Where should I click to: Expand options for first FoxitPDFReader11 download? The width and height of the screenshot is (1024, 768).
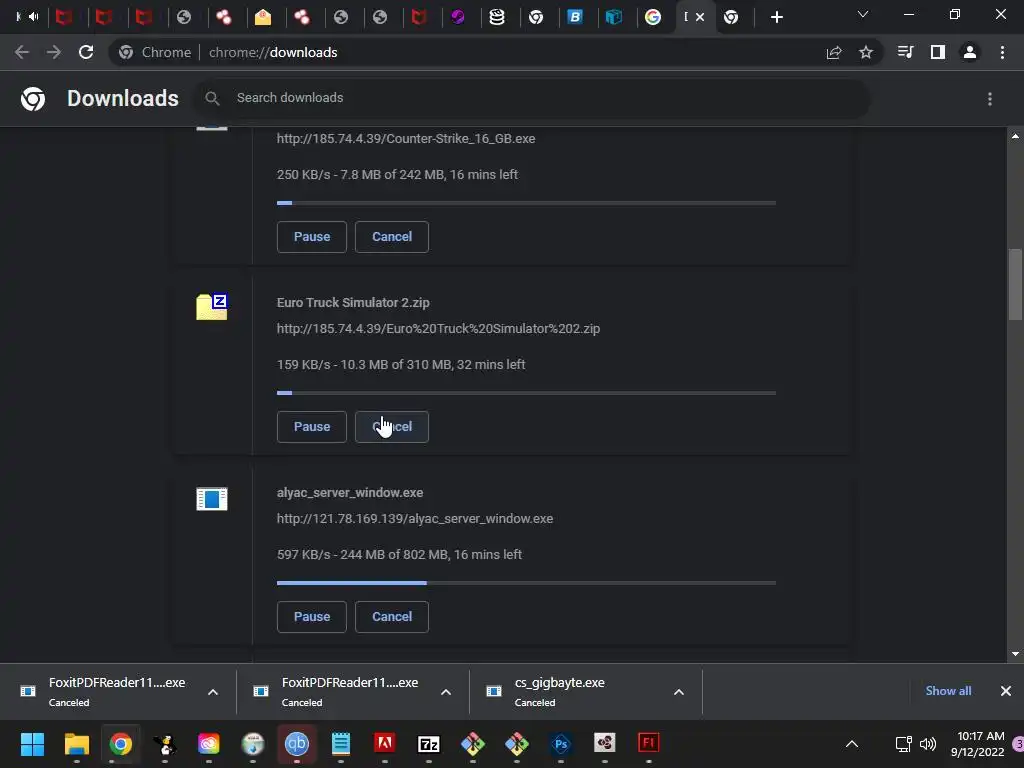[x=213, y=692]
